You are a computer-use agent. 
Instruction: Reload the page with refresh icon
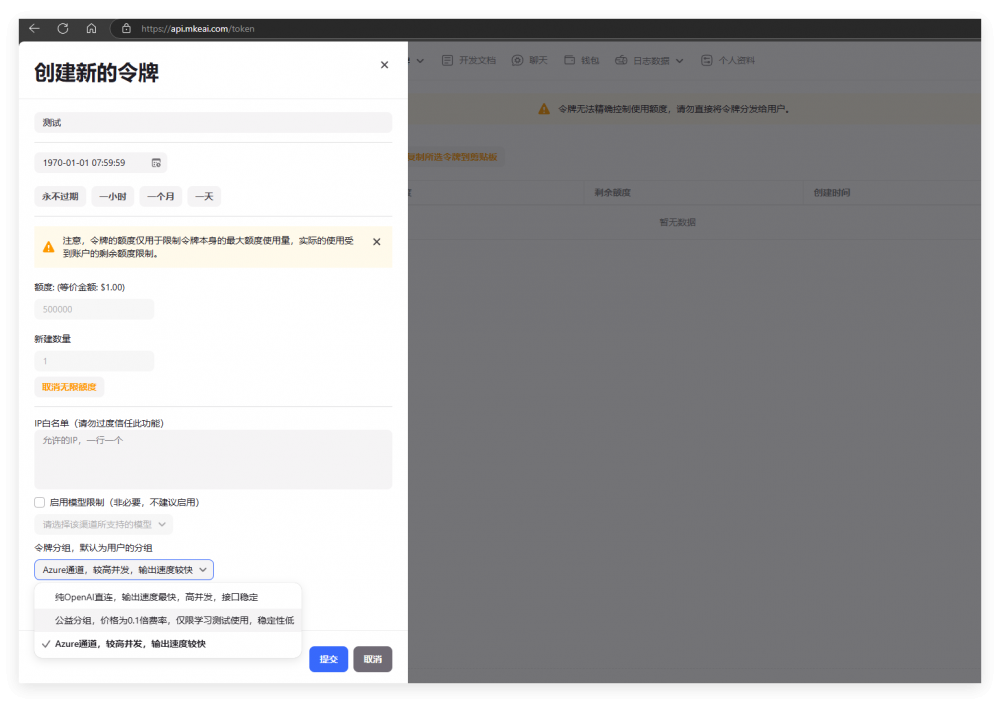click(x=63, y=29)
